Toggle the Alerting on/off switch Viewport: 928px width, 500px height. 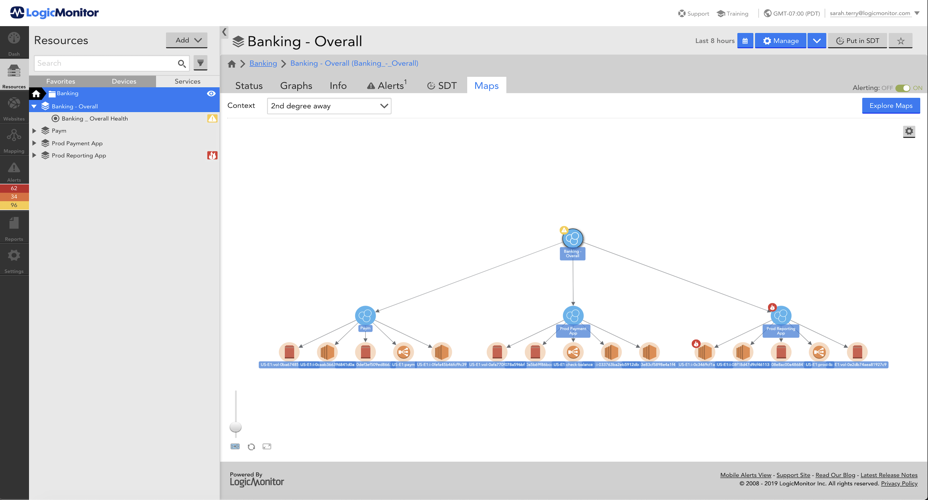(903, 88)
